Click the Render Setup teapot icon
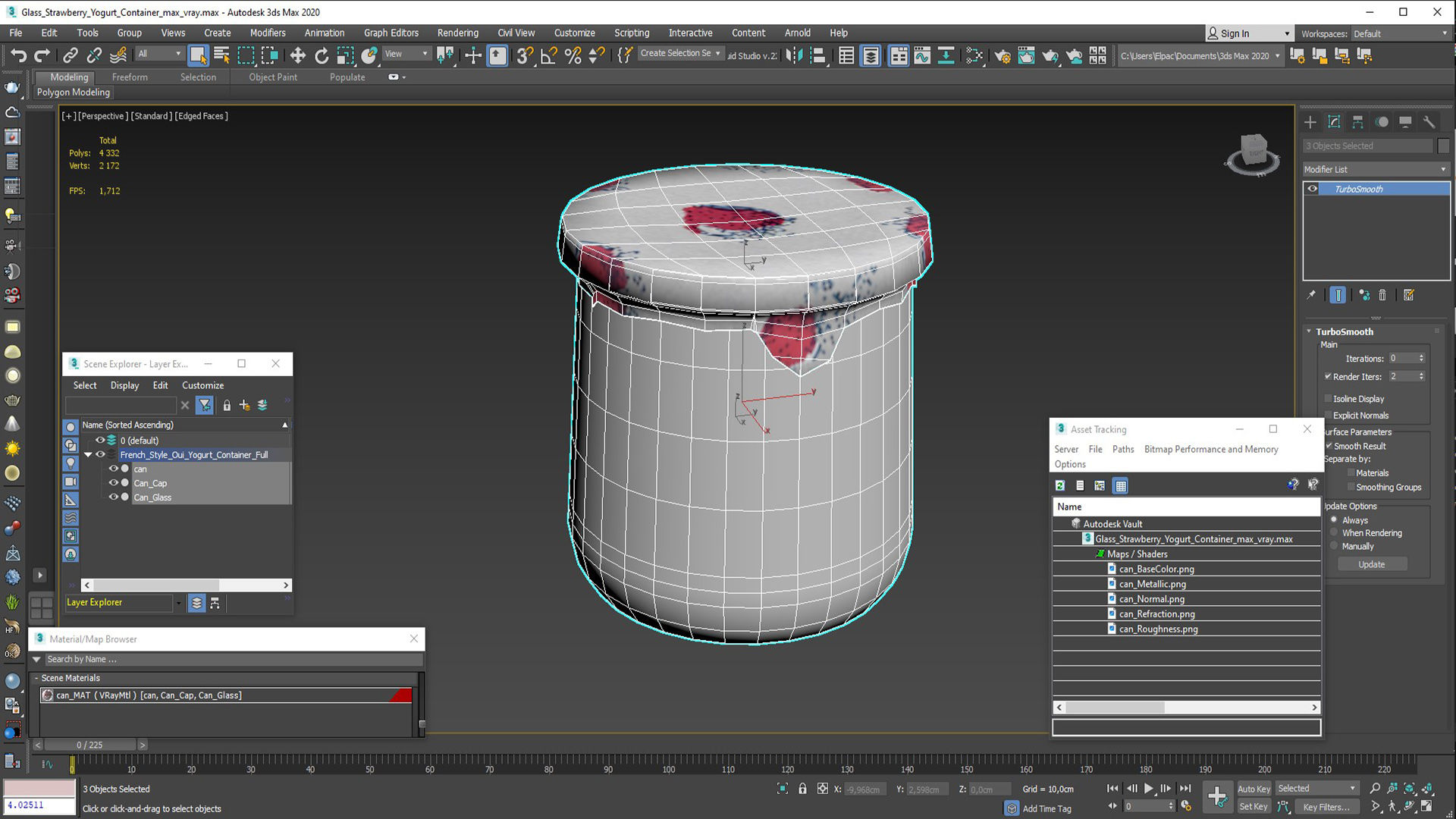1456x819 pixels. tap(1003, 55)
